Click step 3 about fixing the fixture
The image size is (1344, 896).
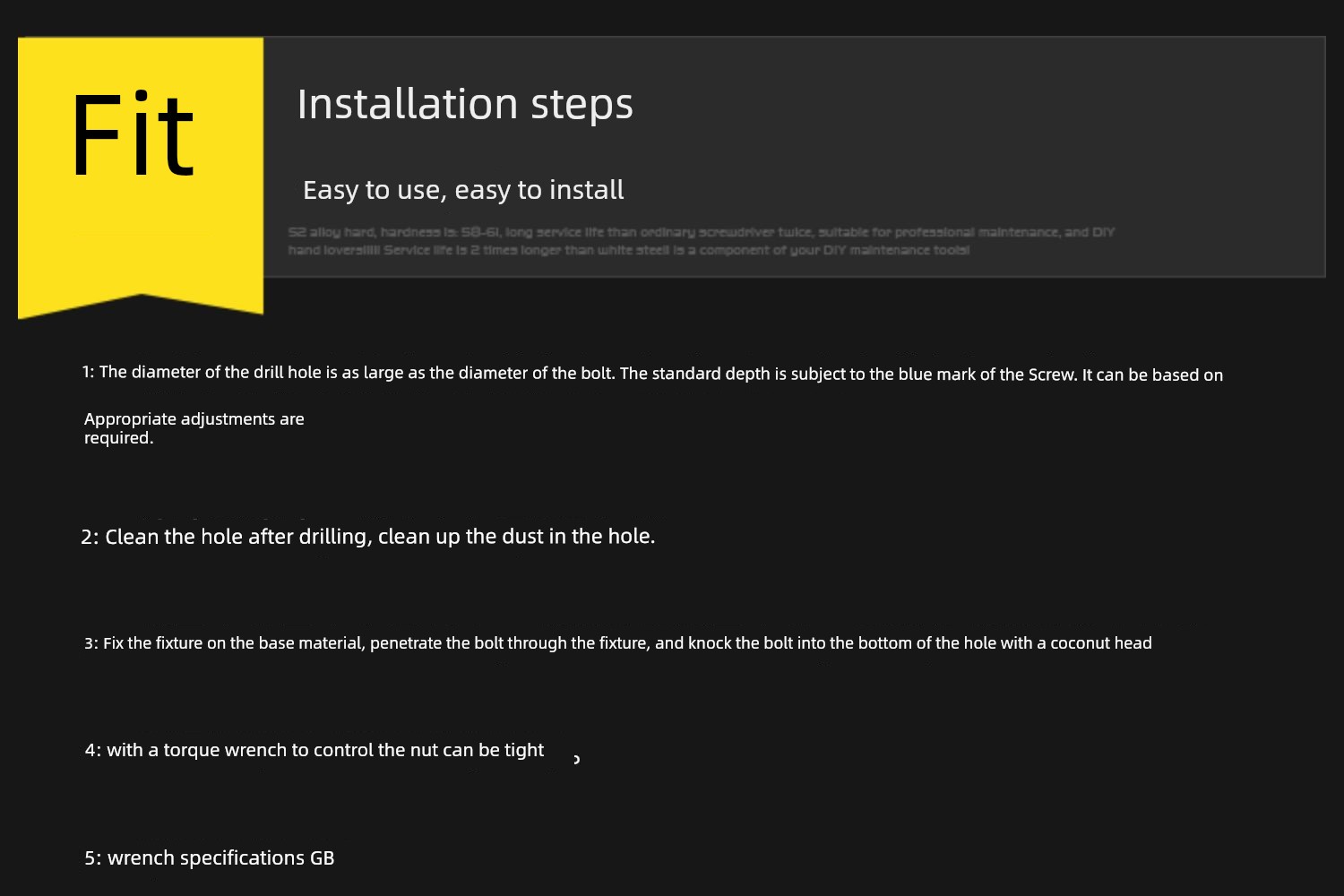[x=618, y=643]
